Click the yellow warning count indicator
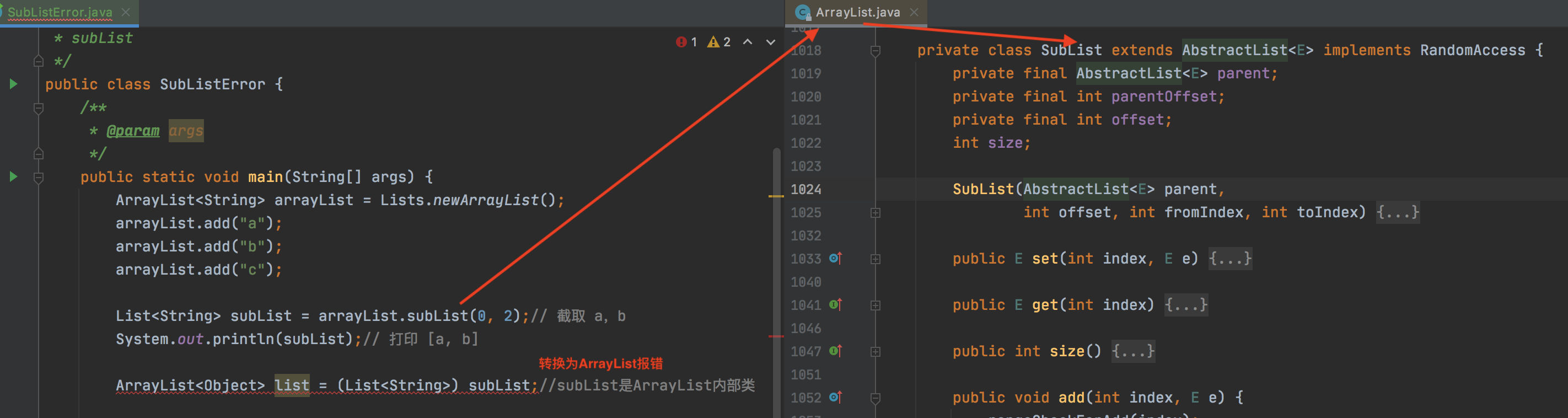The image size is (1568, 418). pos(719,42)
